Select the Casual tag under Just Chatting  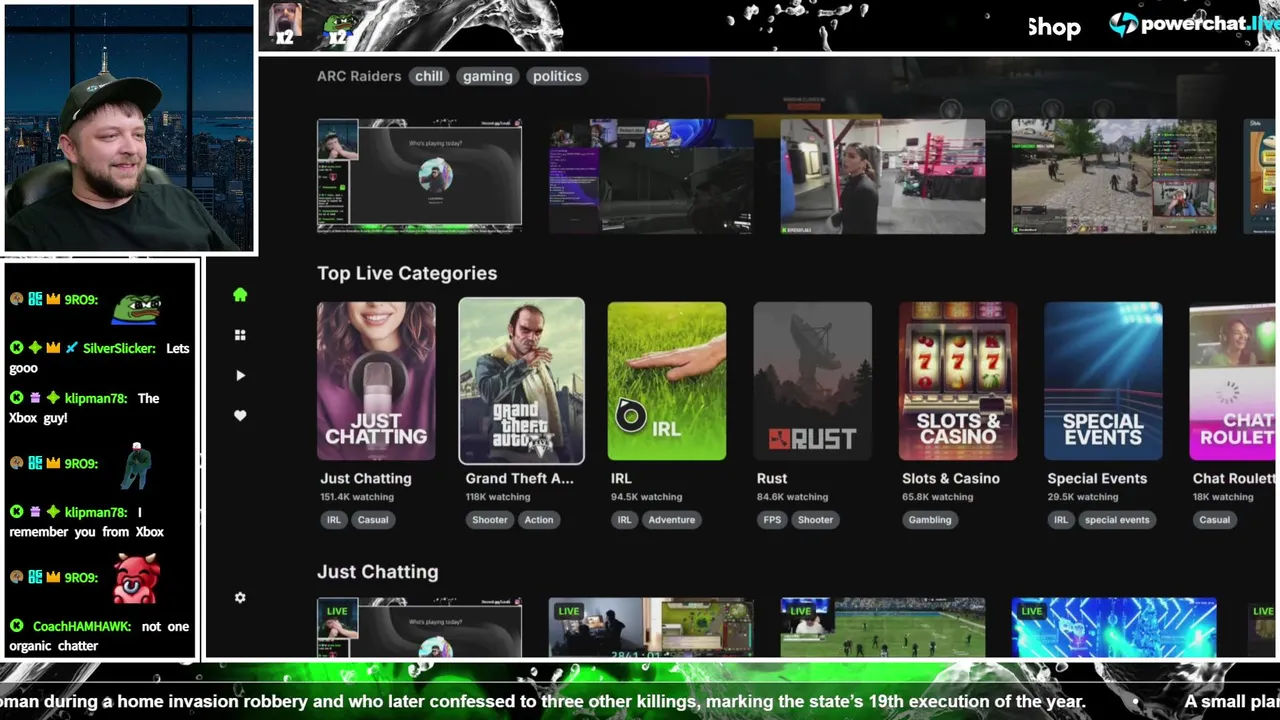click(x=373, y=519)
